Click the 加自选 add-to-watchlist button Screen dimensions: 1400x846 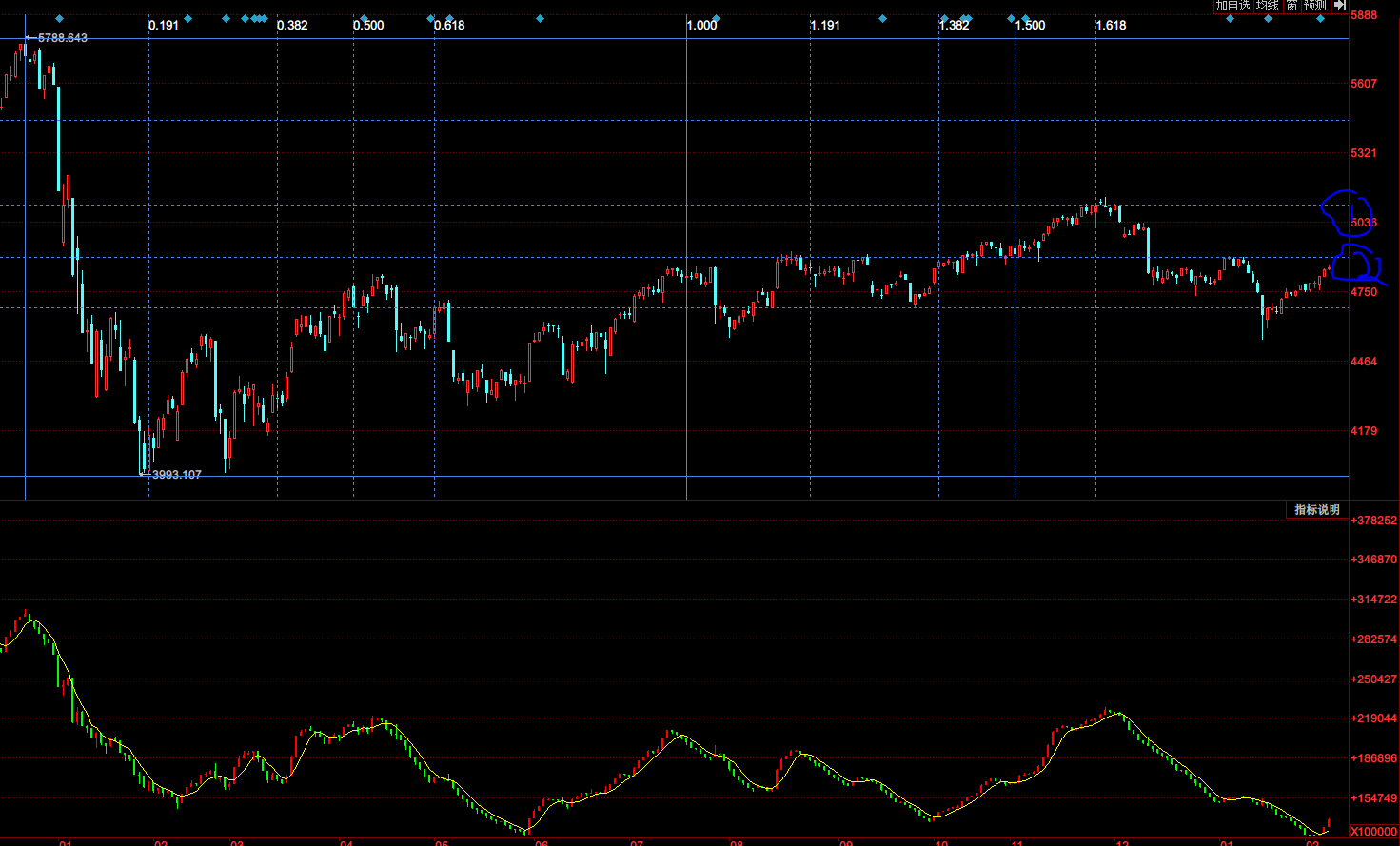(x=1233, y=6)
